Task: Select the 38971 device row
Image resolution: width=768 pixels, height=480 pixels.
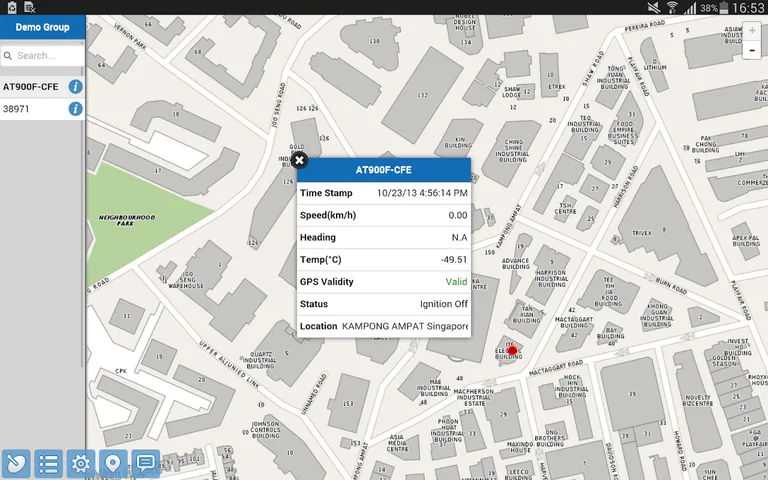Action: point(42,109)
